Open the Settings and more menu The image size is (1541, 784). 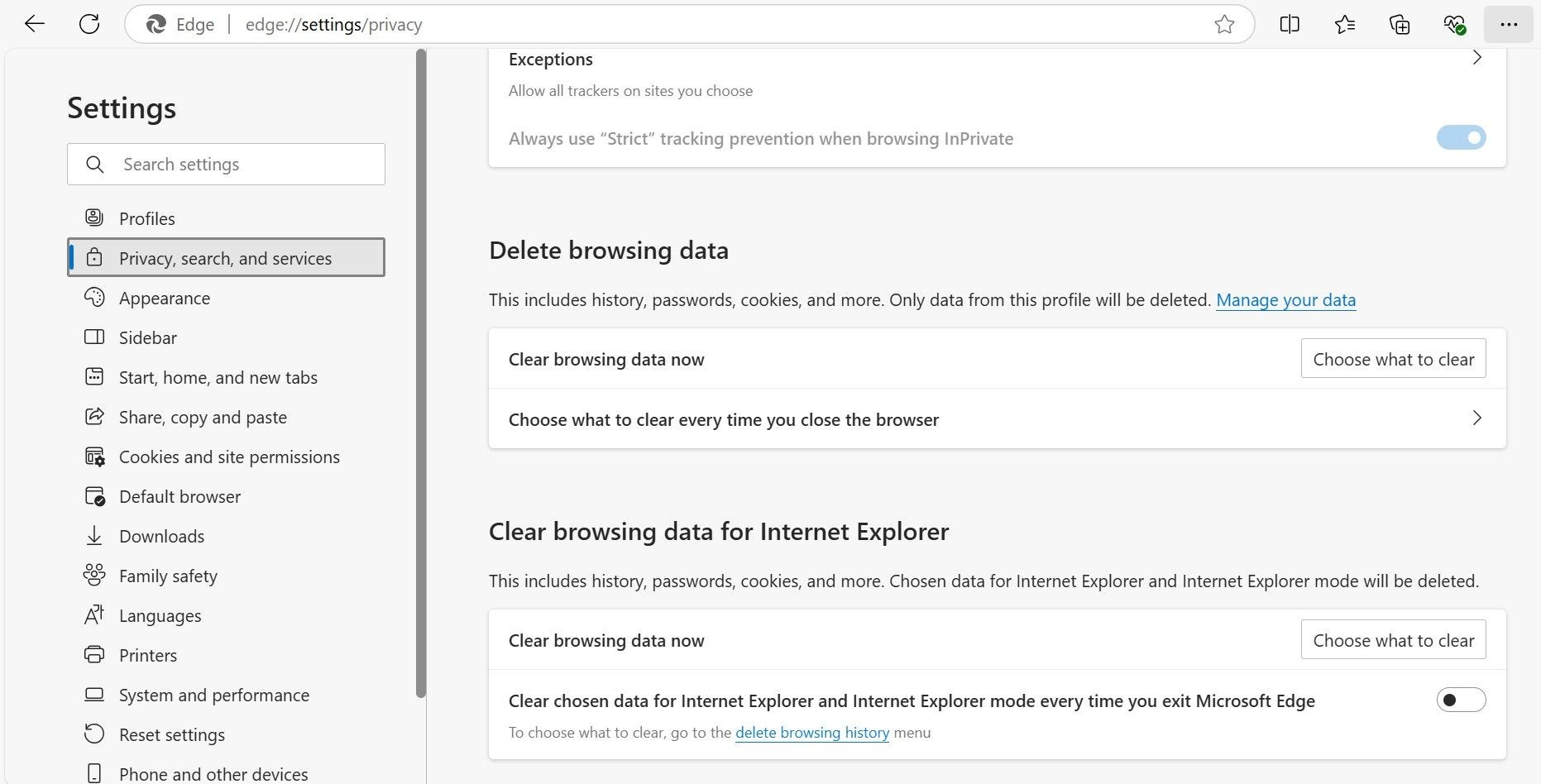(1509, 24)
